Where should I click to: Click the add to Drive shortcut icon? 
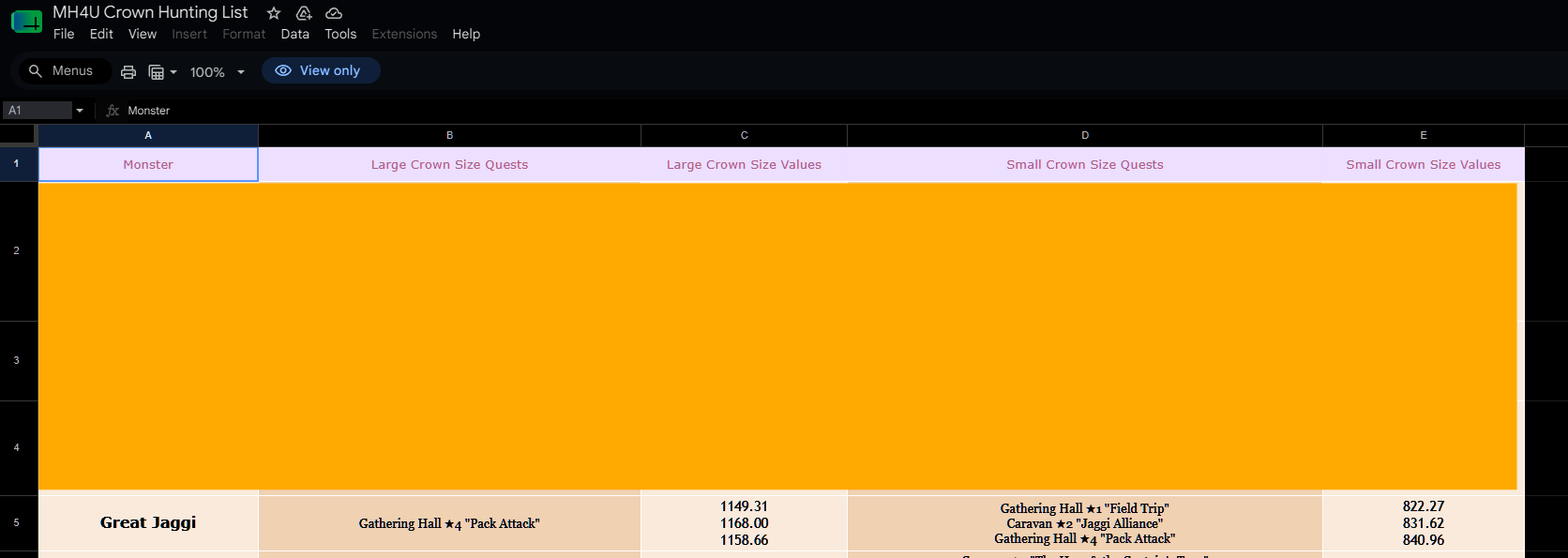point(304,13)
